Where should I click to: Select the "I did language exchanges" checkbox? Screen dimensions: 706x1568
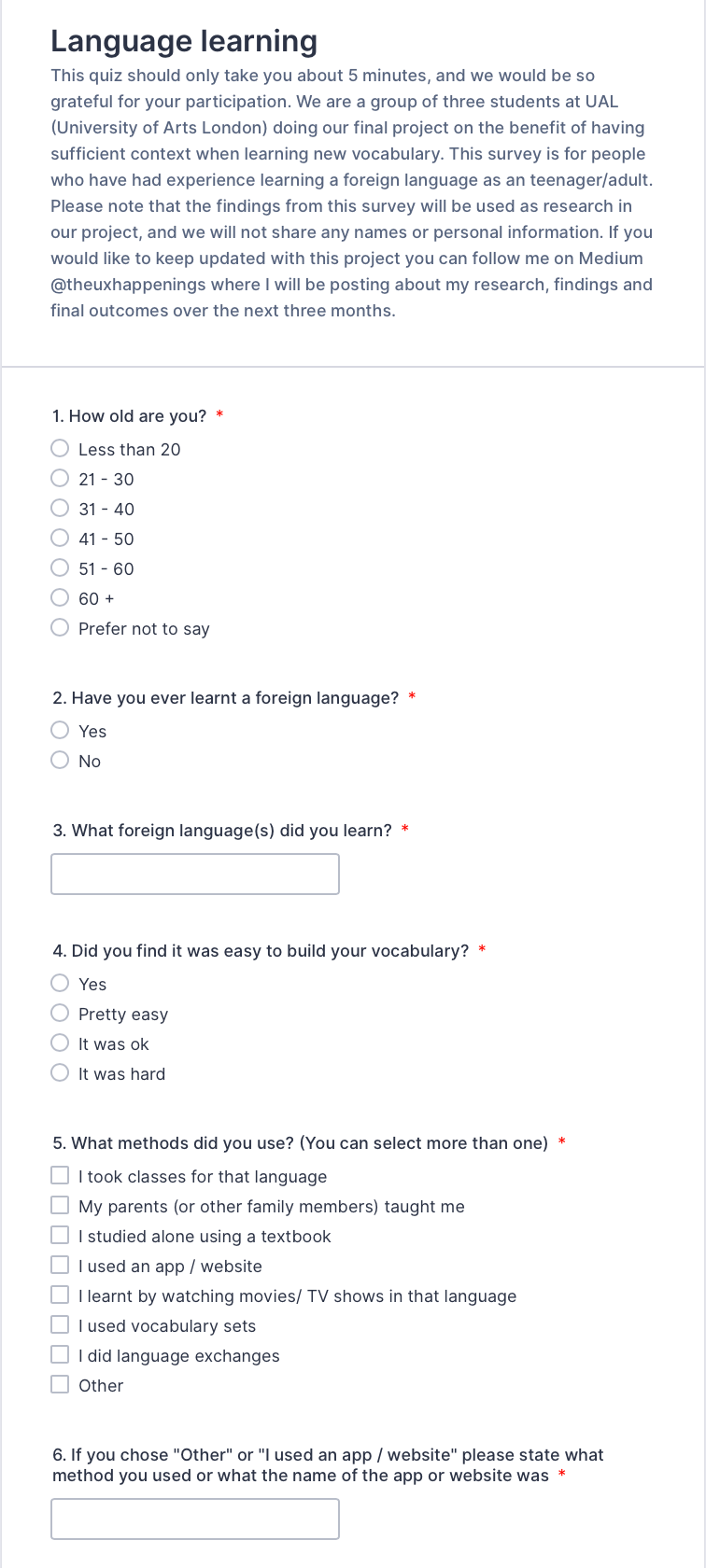pos(60,1355)
